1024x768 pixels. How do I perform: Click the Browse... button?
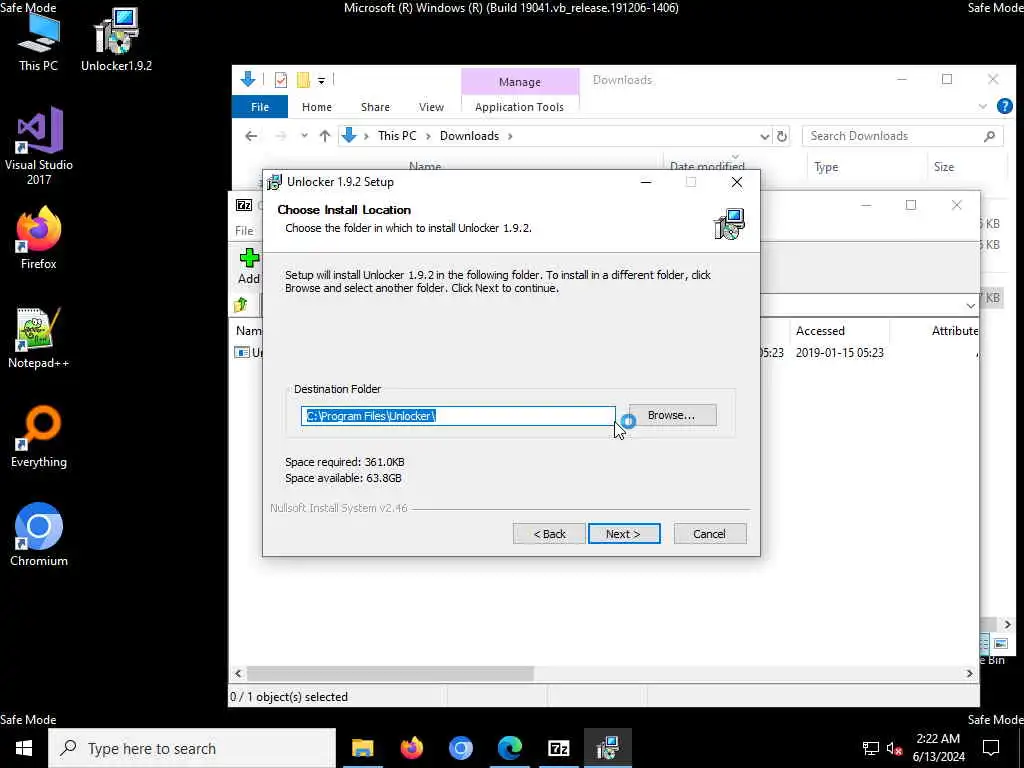[672, 415]
